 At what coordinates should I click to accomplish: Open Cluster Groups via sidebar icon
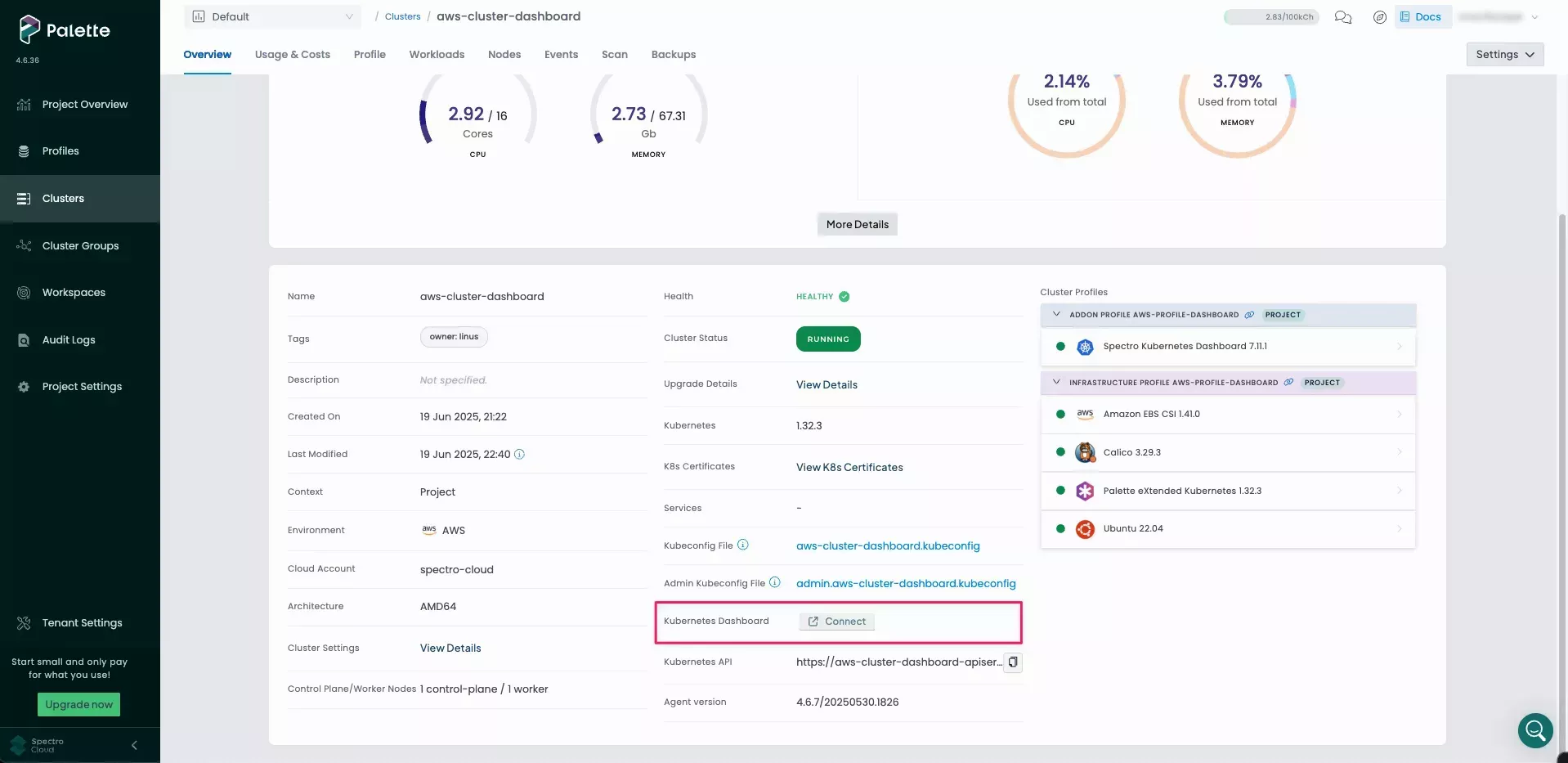tap(24, 245)
